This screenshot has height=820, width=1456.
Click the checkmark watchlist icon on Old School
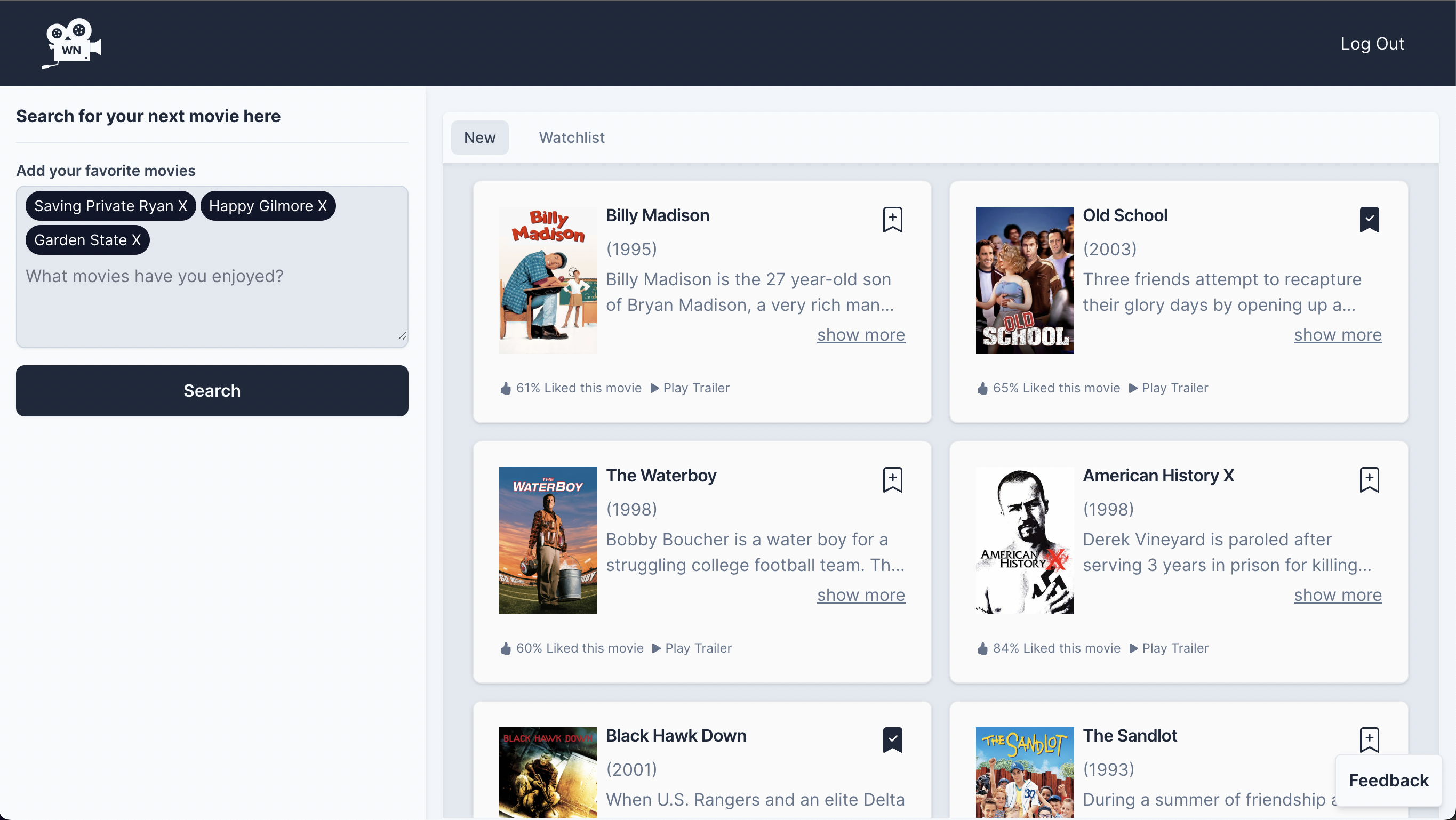pos(1369,219)
